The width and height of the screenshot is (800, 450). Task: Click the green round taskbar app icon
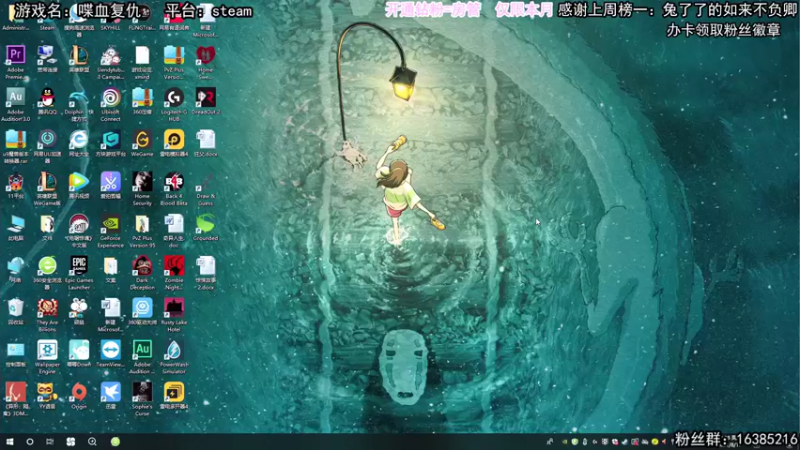[115, 441]
